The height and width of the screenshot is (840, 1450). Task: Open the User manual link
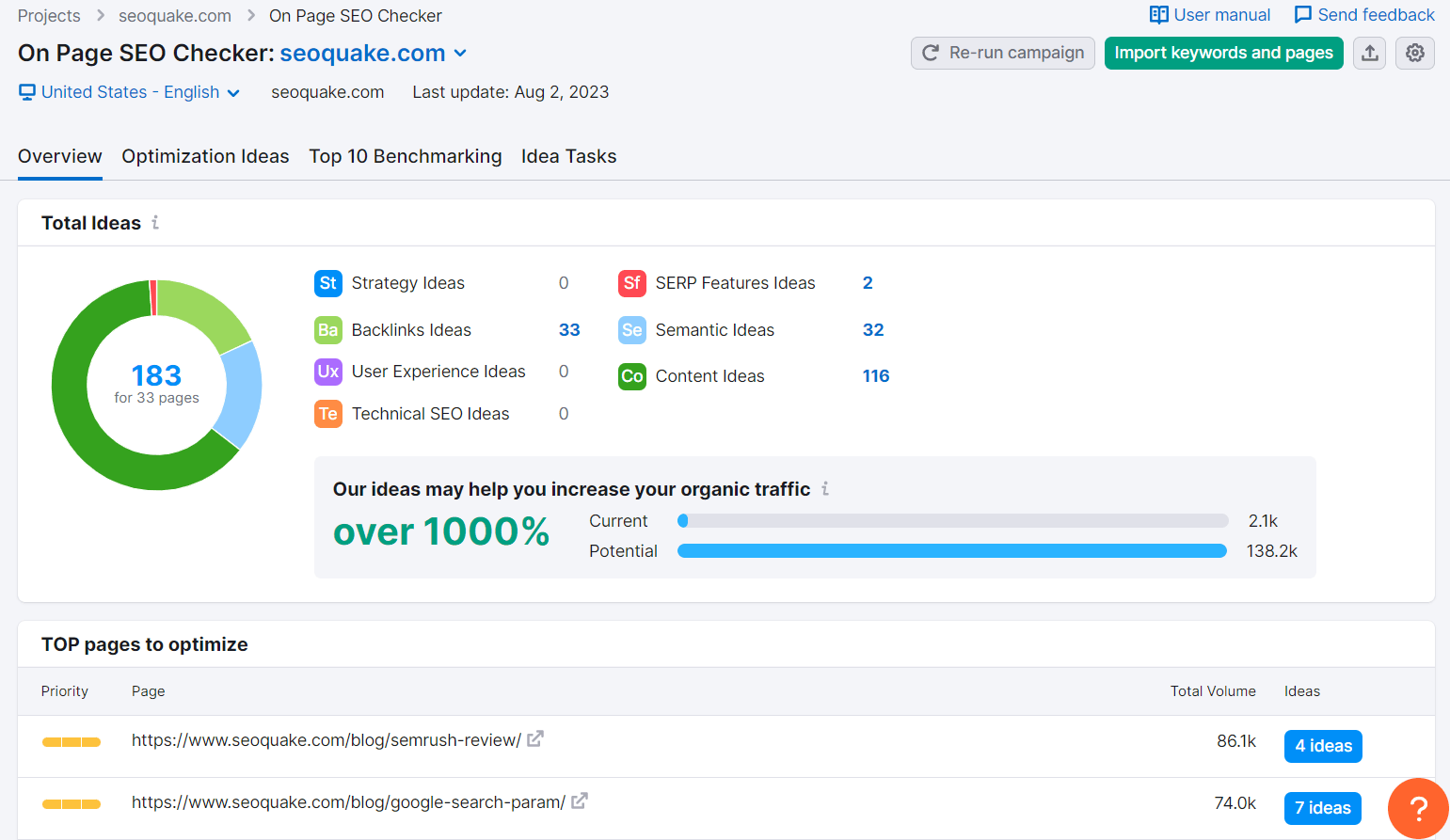point(1210,15)
